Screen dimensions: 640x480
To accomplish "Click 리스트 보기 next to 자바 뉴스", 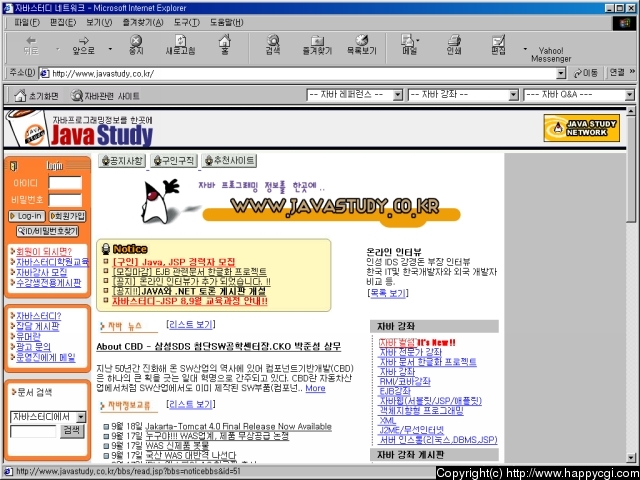I will pos(191,324).
